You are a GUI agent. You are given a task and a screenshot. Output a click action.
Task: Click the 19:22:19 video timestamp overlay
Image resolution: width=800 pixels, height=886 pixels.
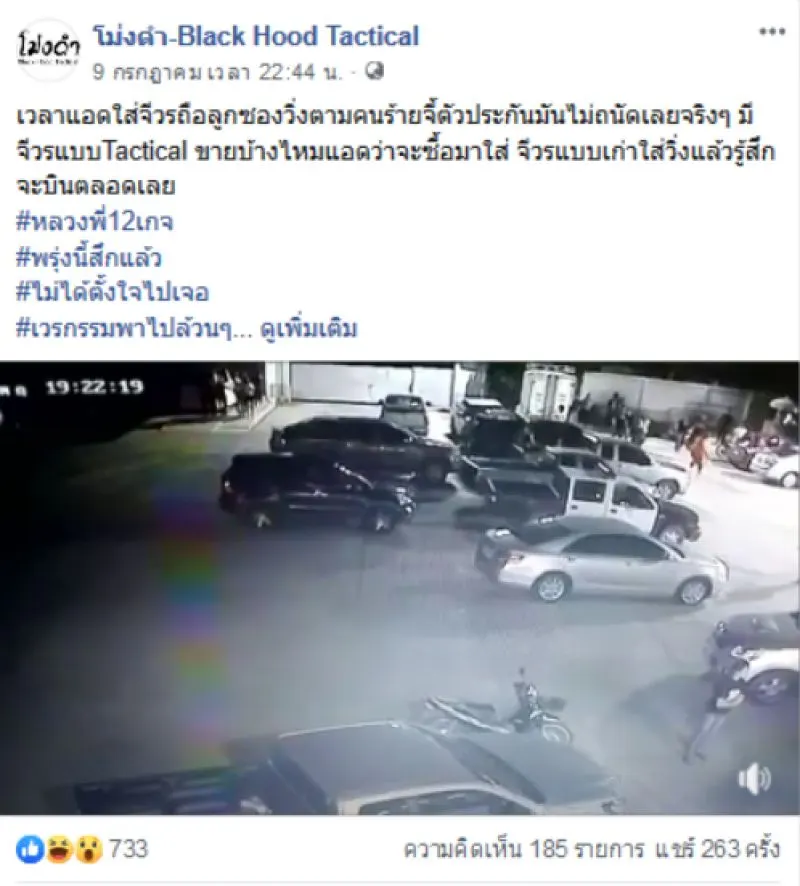tap(94, 388)
